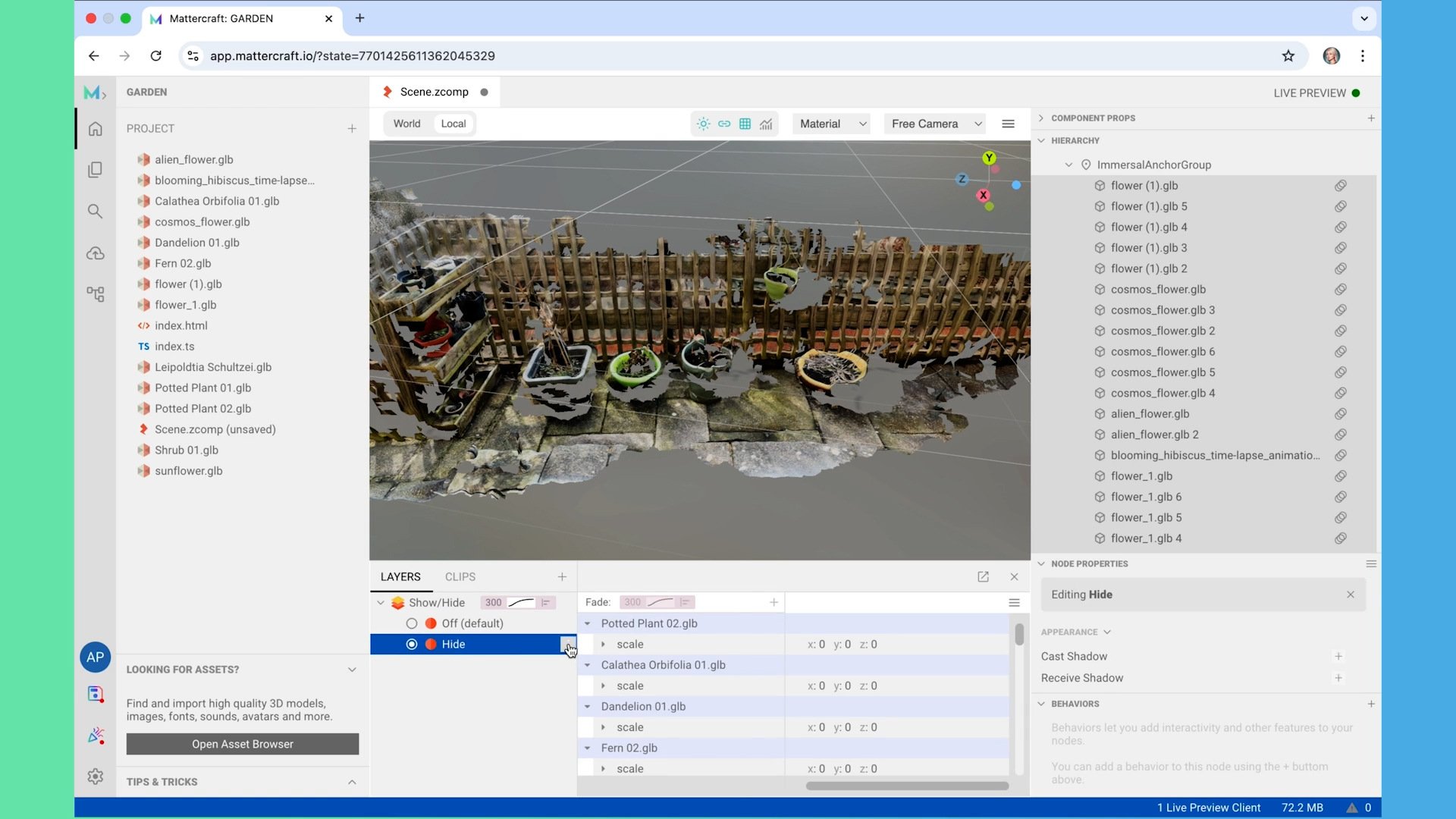Toggle visibility link of blooming_hibiscus row
Viewport: 1456px width, 819px height.
coord(1341,456)
